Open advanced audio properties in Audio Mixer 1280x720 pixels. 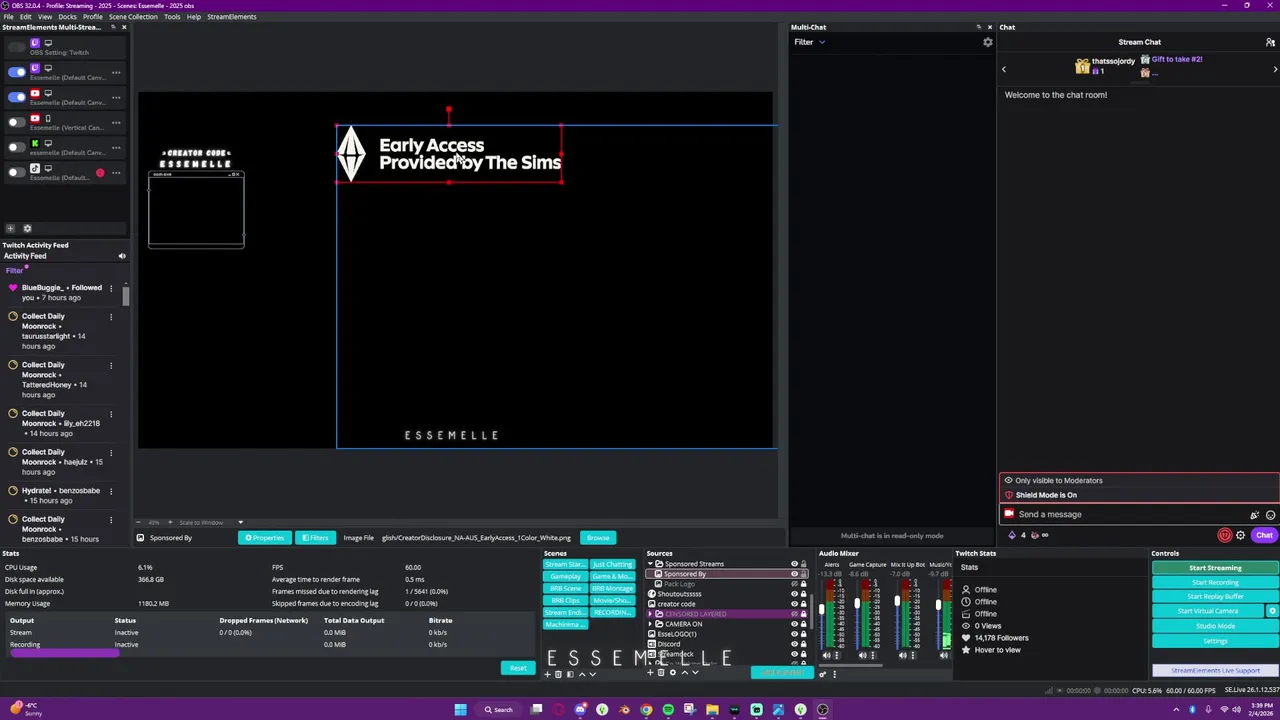pyautogui.click(x=823, y=674)
